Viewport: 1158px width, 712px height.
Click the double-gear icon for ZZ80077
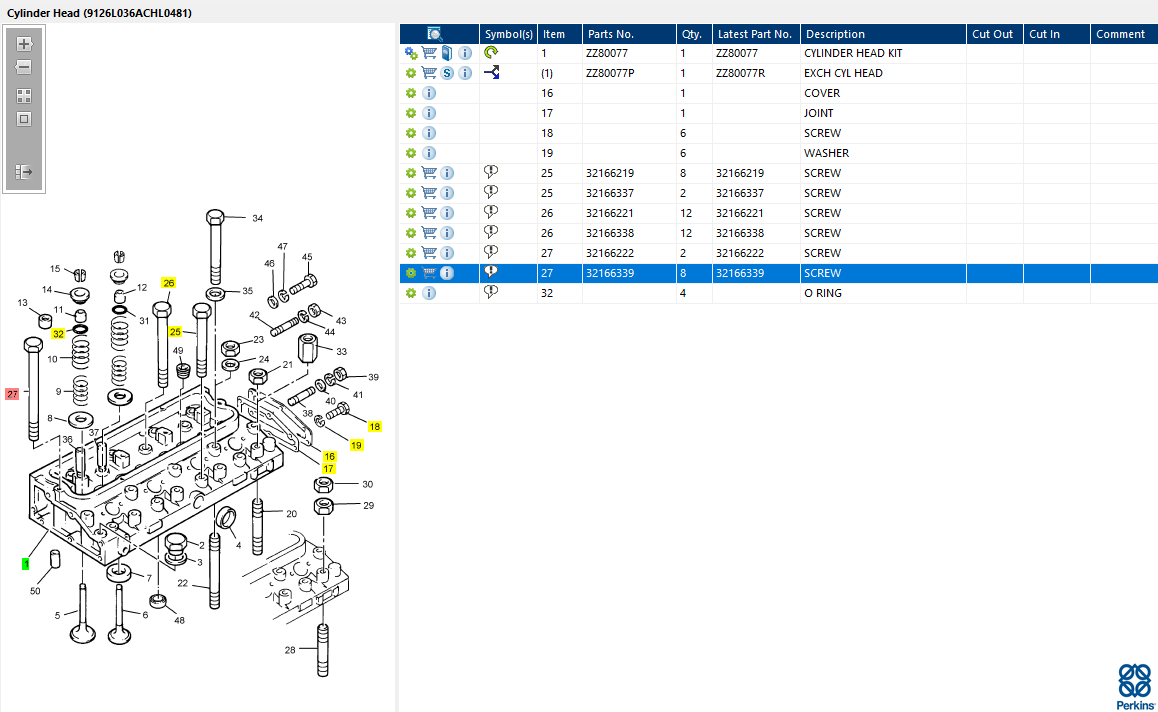click(x=411, y=53)
